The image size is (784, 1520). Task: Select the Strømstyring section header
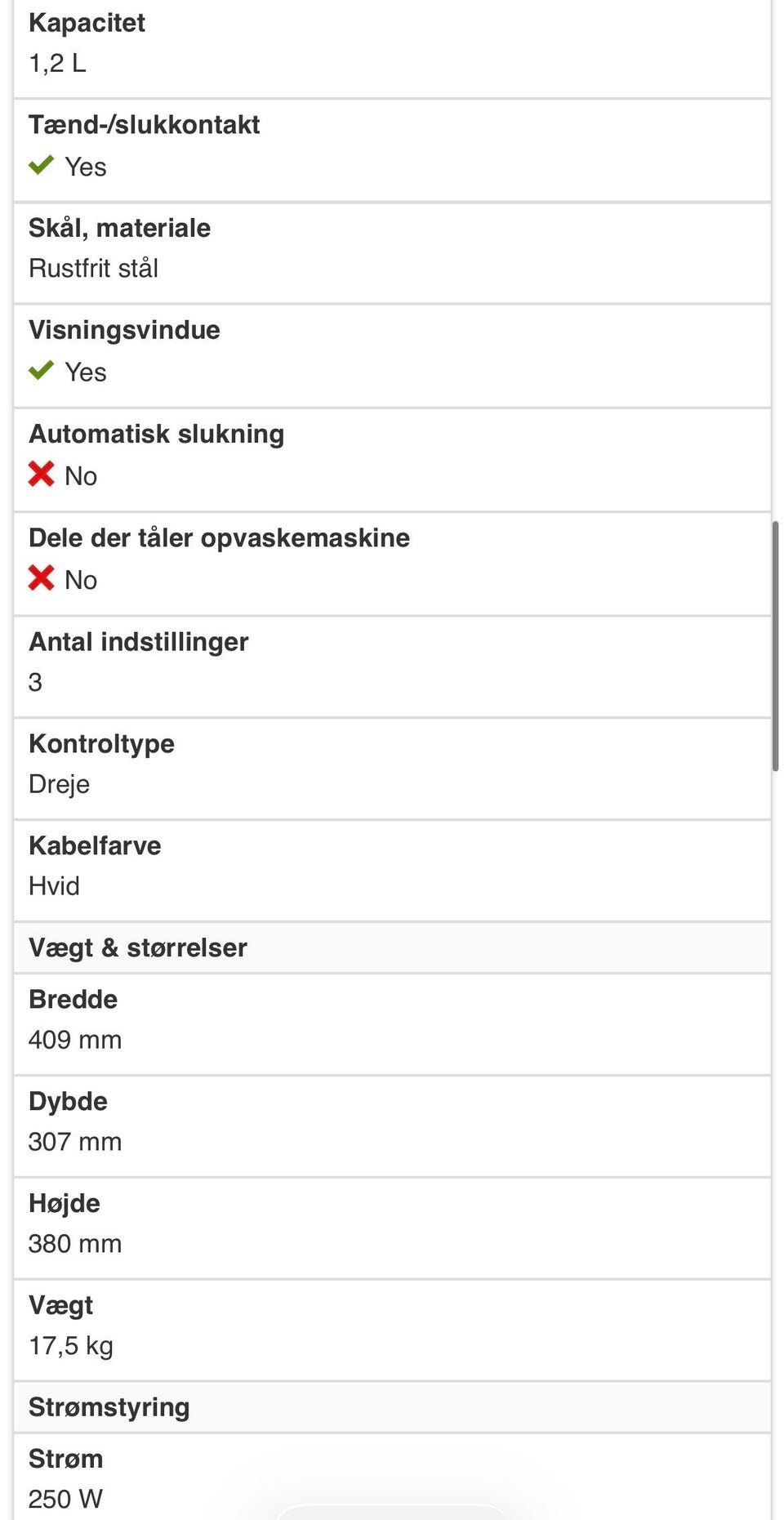(x=109, y=1407)
